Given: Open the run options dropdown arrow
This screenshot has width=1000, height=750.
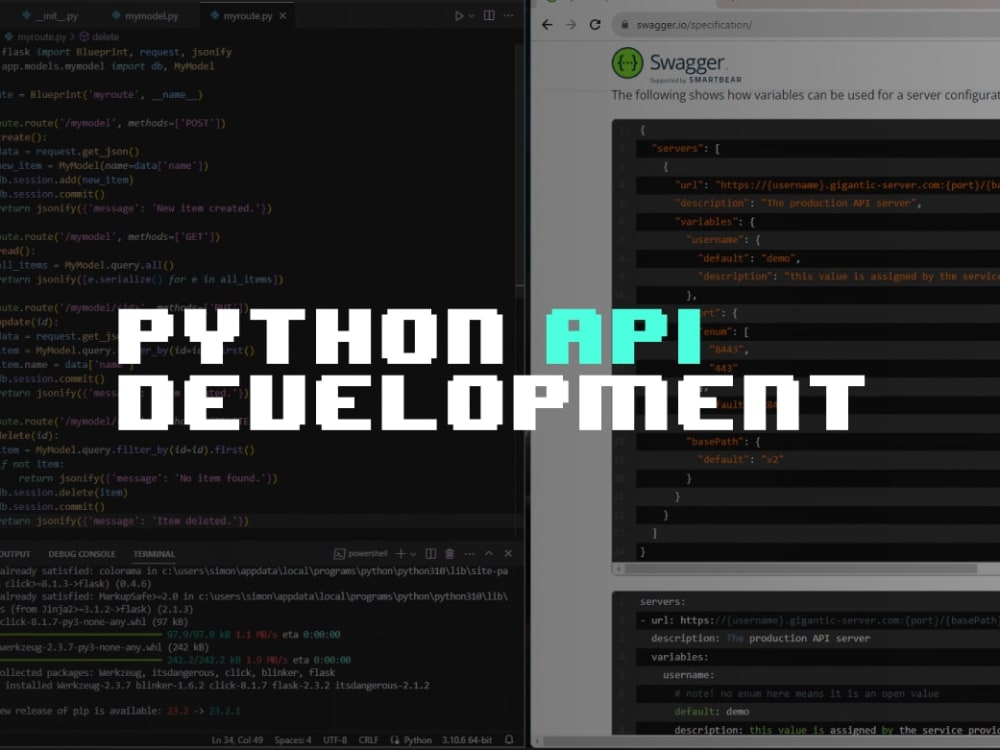Looking at the screenshot, I should [472, 15].
